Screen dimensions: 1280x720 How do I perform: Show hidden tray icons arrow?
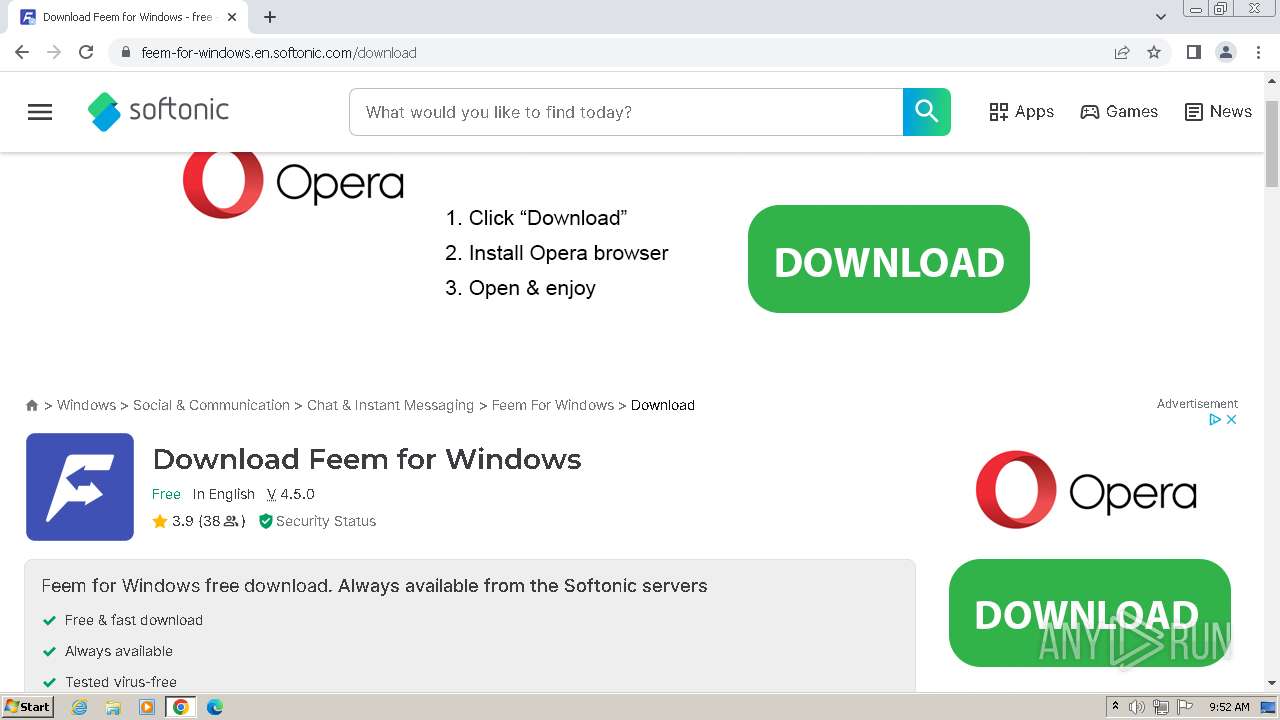point(1116,707)
